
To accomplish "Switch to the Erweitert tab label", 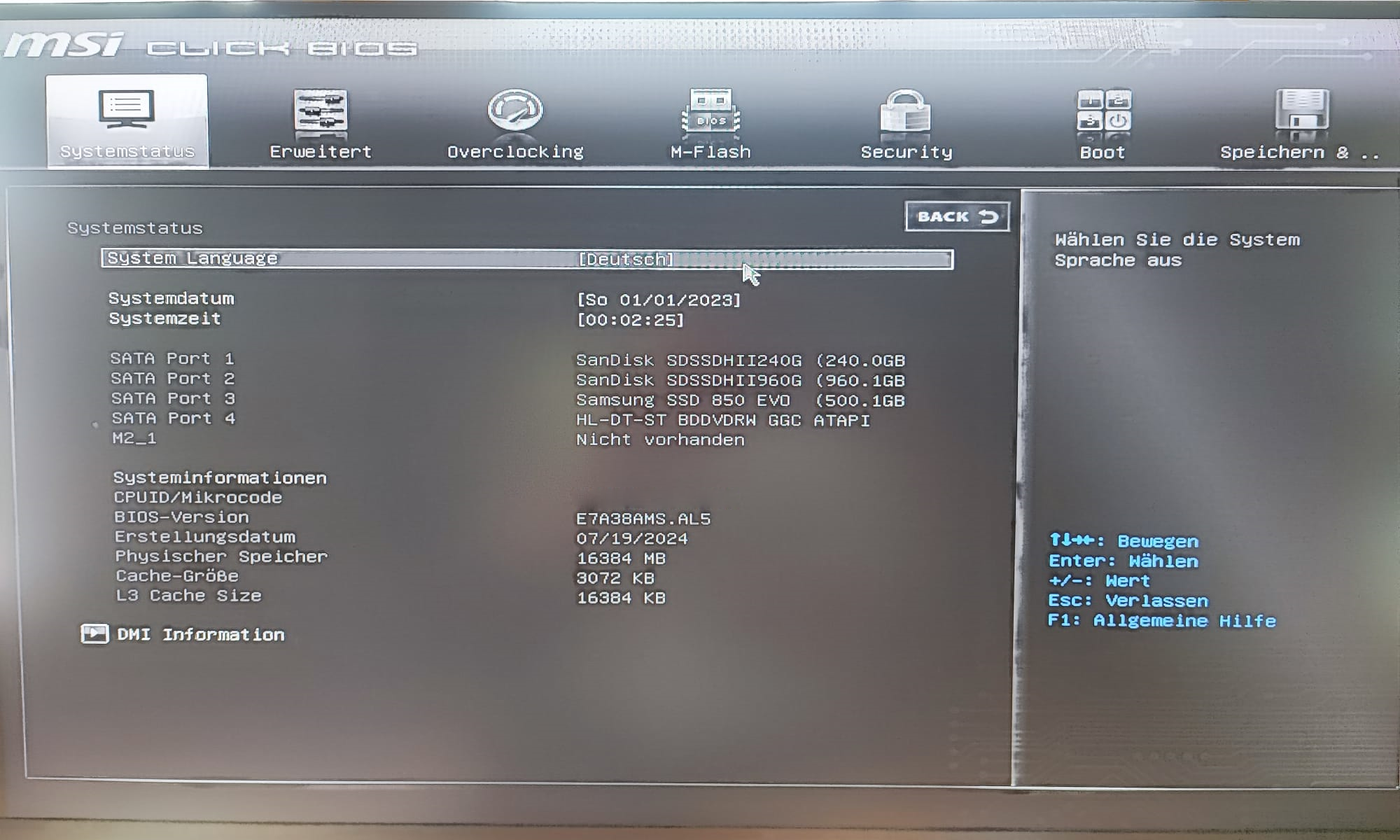I will pos(321,152).
